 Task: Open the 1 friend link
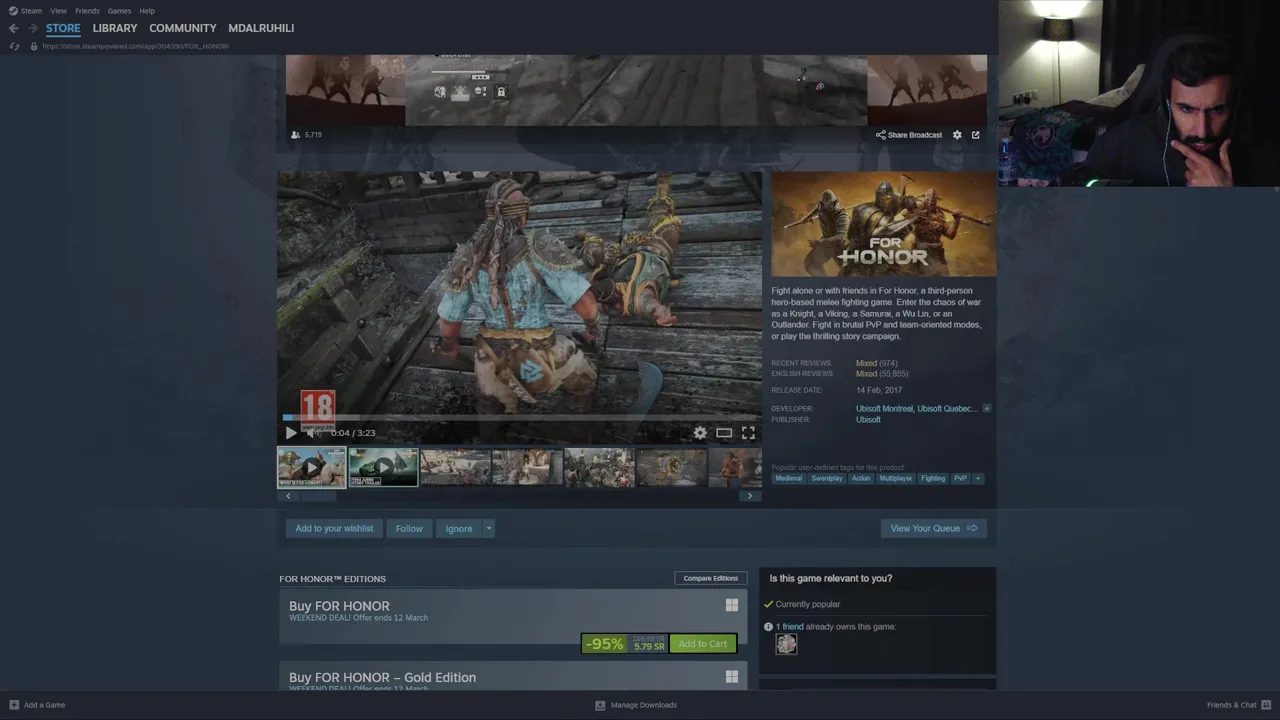click(x=789, y=627)
